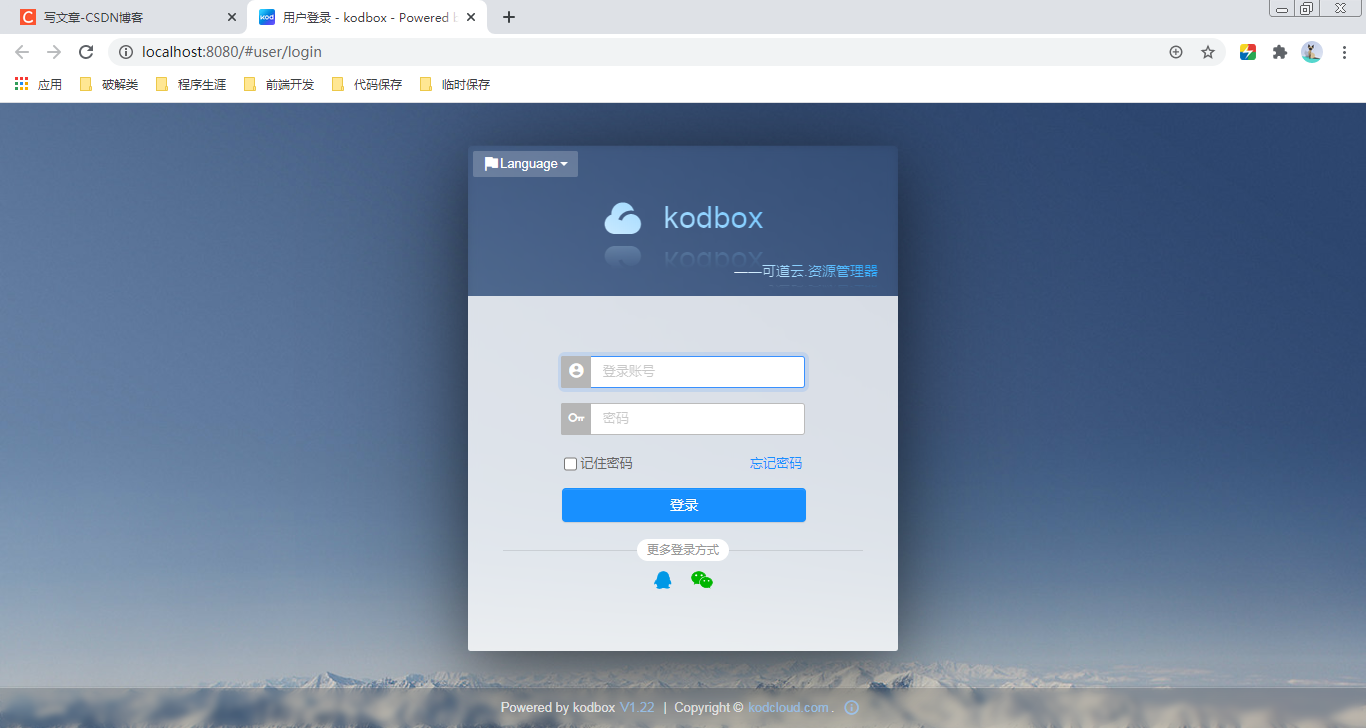Focus the 密码 input field
The height and width of the screenshot is (728, 1366).
(x=697, y=418)
